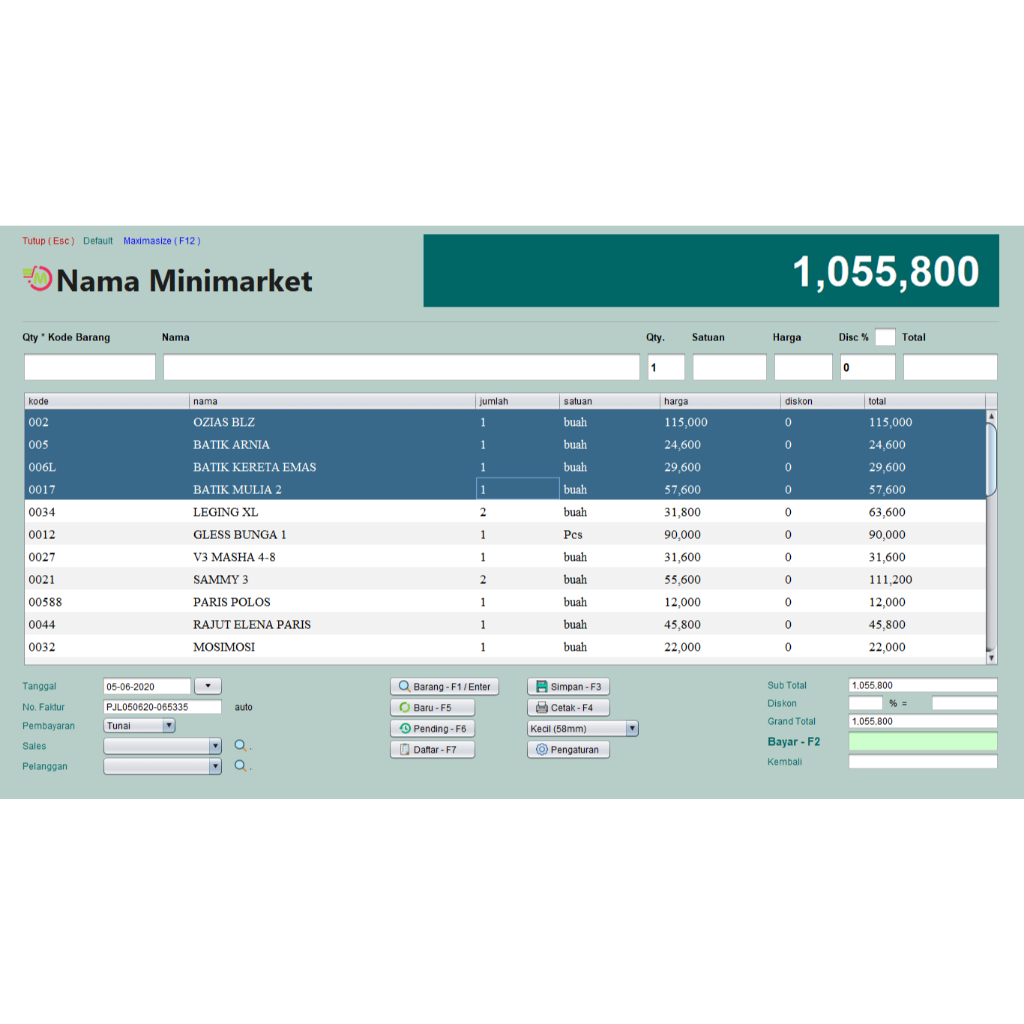
Task: Start a new transaction with Baru
Action: point(431,708)
